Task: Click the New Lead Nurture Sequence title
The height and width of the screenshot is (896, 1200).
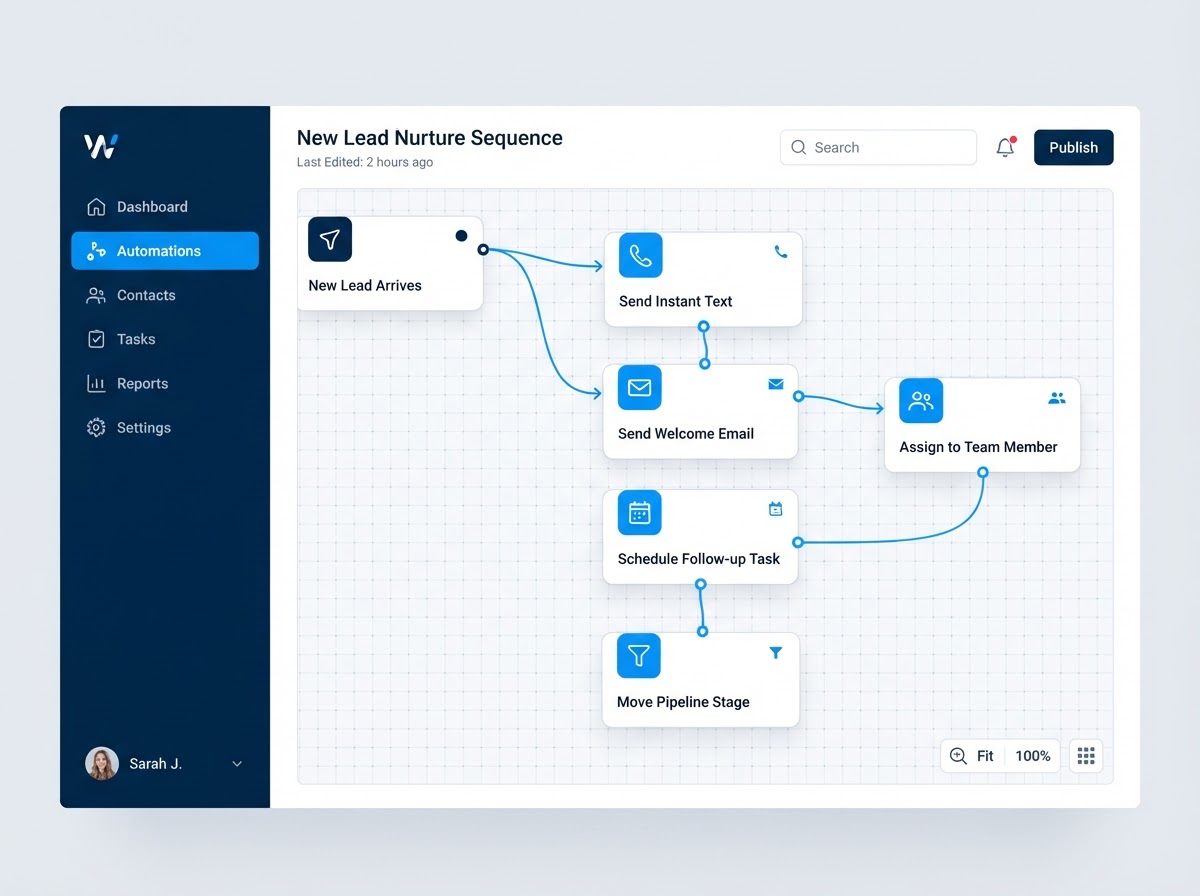Action: [x=430, y=138]
